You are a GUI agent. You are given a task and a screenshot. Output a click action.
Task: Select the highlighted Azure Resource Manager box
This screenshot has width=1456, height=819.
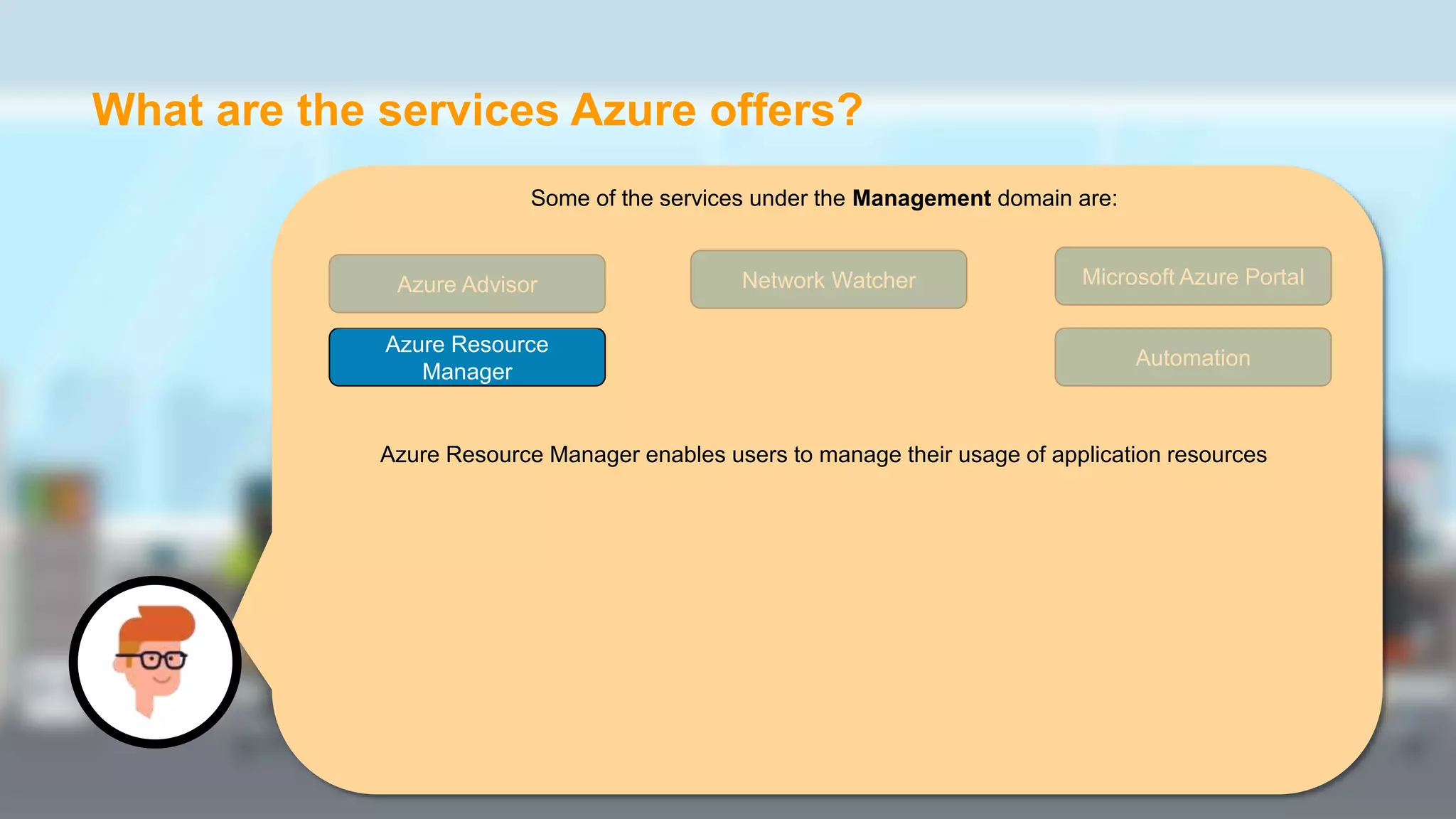[x=467, y=357]
